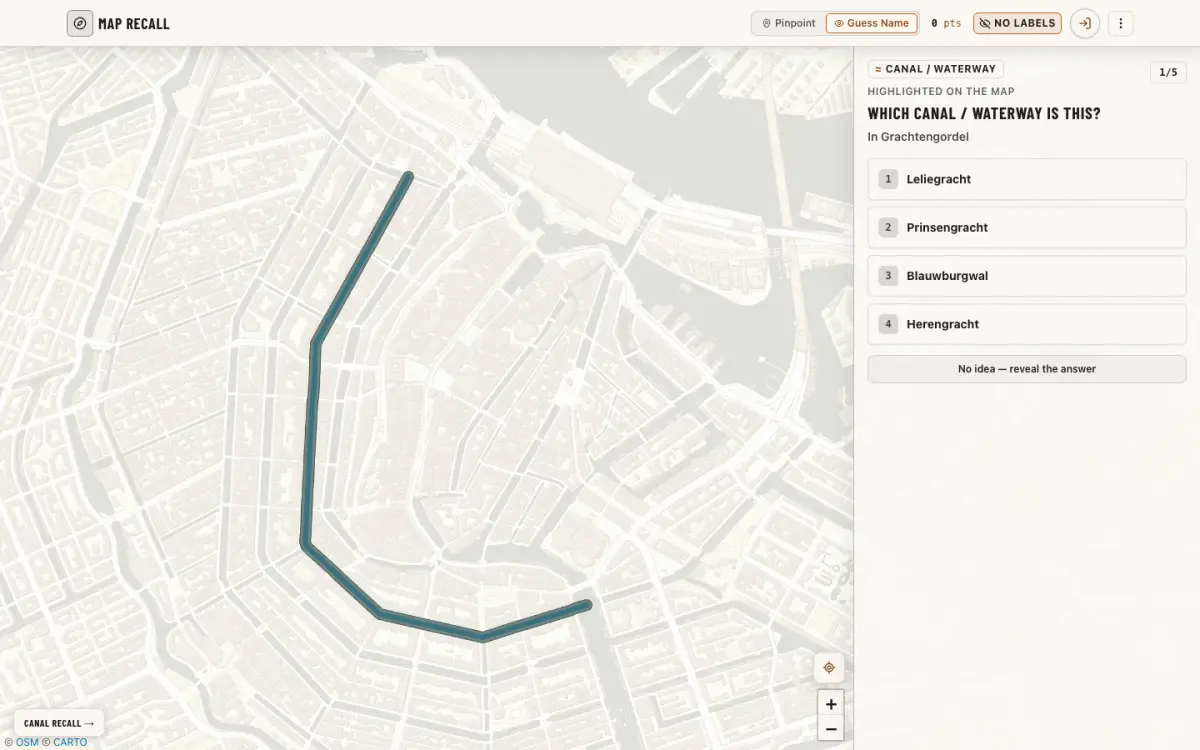This screenshot has height=750, width=1200.
Task: Zoom out the map with minus
Action: (x=830, y=729)
